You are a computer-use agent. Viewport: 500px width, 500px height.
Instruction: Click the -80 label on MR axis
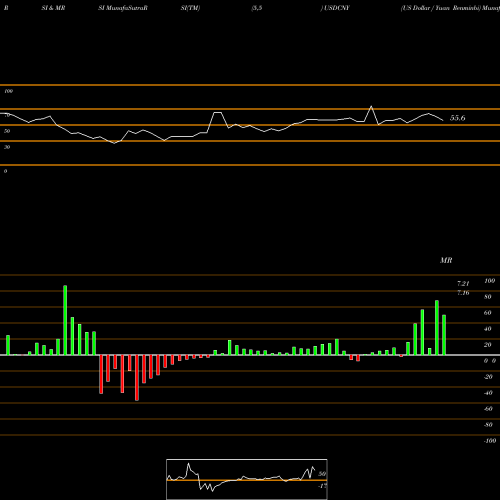[x=488, y=425]
